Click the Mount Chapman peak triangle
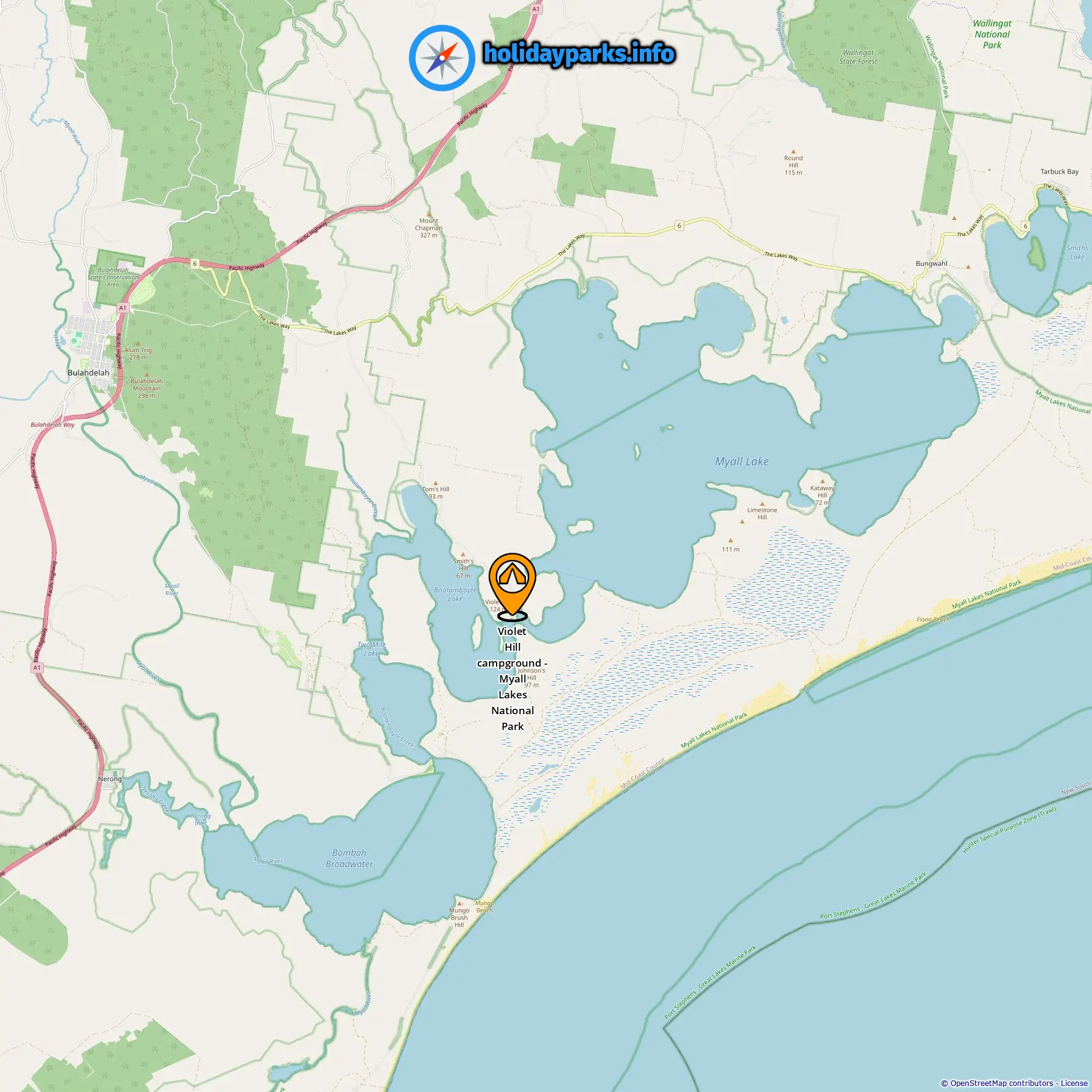This screenshot has width=1092, height=1092. (x=428, y=213)
